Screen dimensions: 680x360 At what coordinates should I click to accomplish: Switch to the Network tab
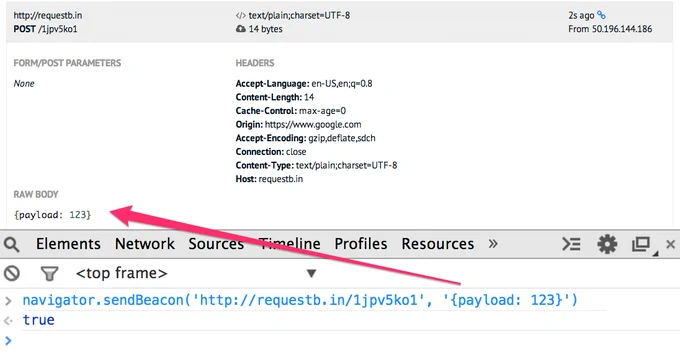click(x=144, y=244)
